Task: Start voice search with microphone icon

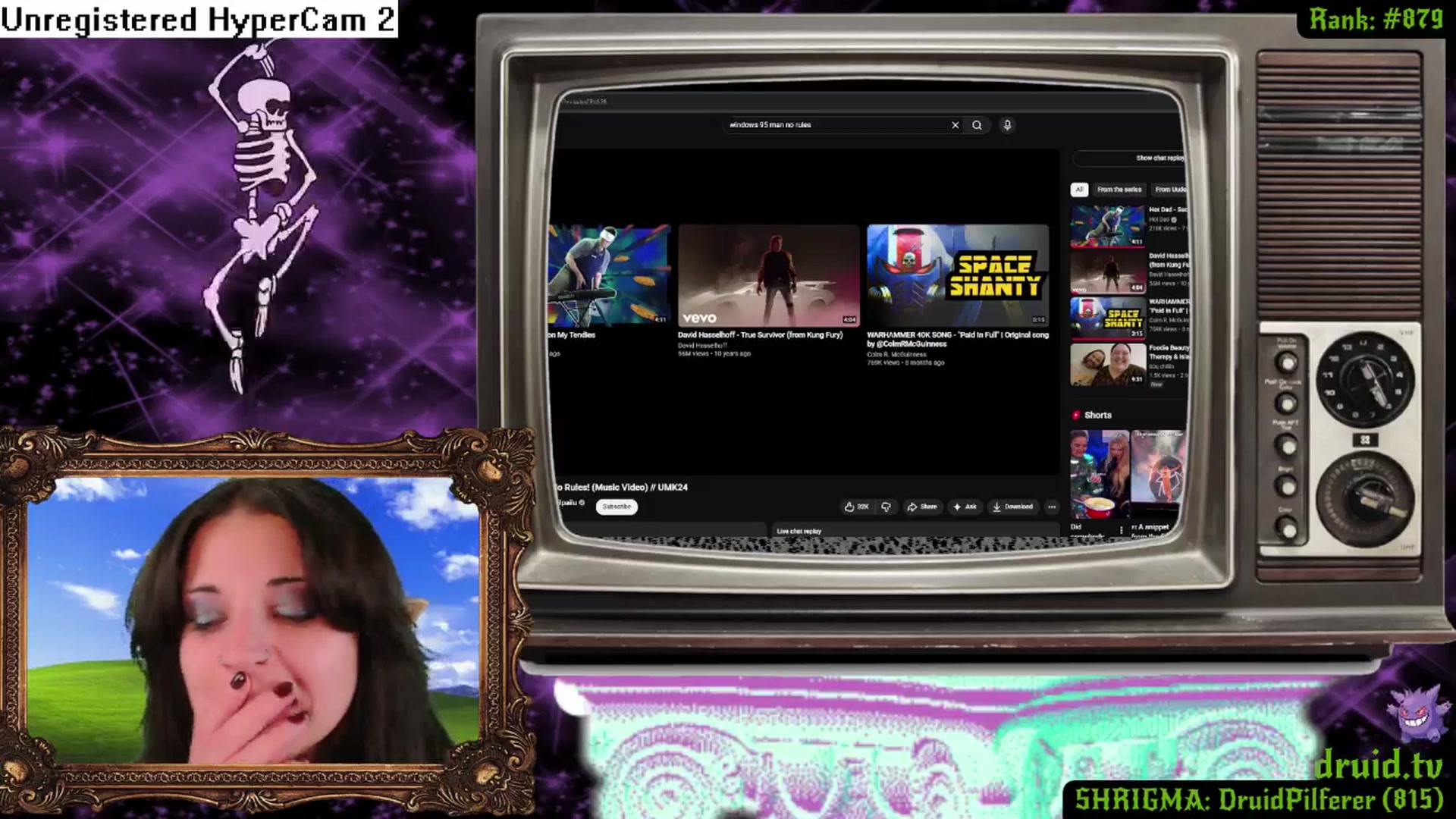Action: coord(1007,125)
